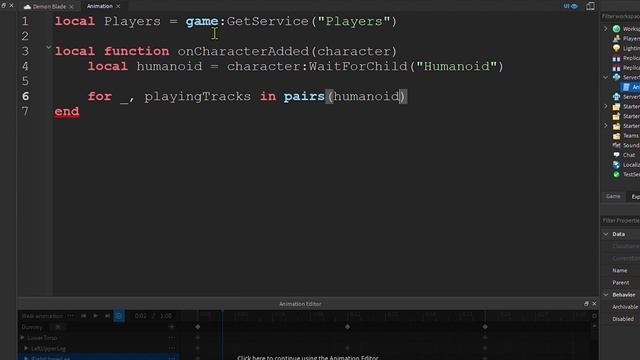The height and width of the screenshot is (360, 640).
Task: Select the Chat speech bubble icon
Action: (x=616, y=155)
